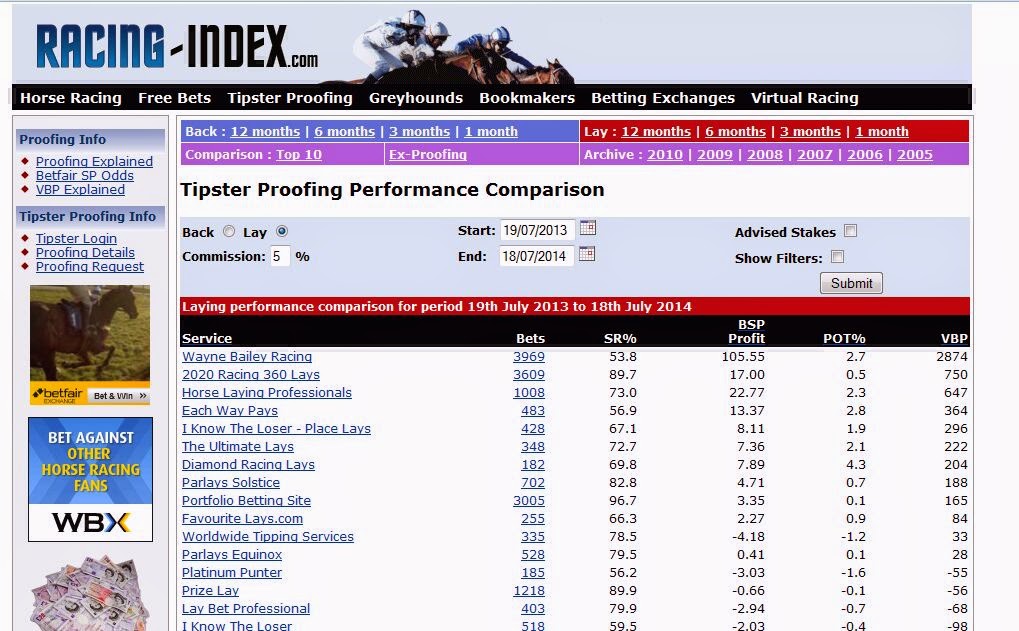1019x631 pixels.
Task: Open Worldwide Tipping Services link
Action: [268, 537]
